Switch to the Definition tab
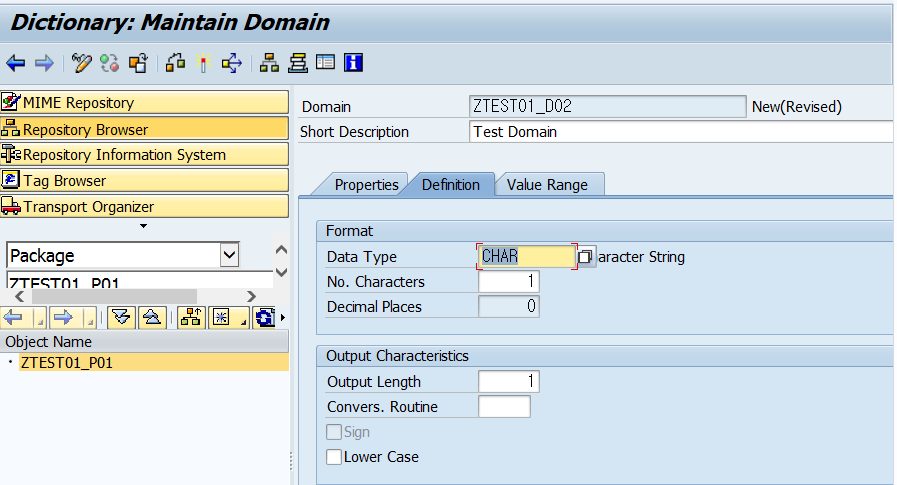The width and height of the screenshot is (897, 485). (x=451, y=185)
